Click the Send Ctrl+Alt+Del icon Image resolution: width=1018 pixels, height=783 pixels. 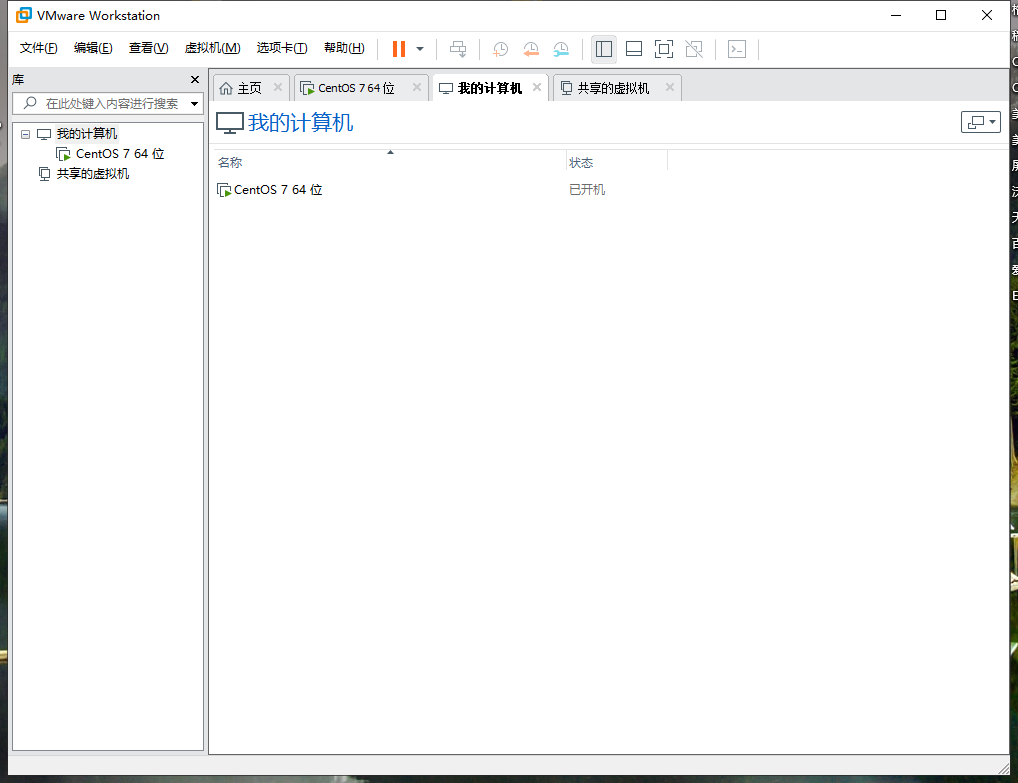tap(458, 49)
